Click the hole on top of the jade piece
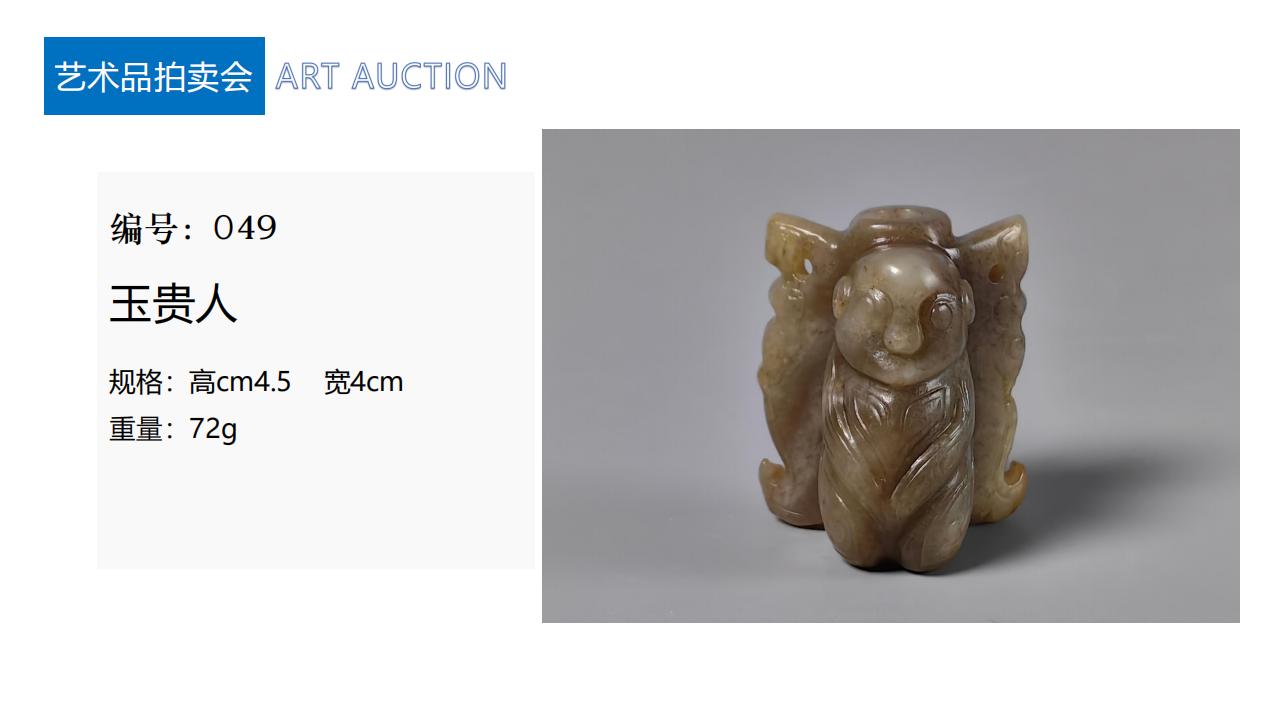Screen dimensions: 1280x720 pos(900,214)
